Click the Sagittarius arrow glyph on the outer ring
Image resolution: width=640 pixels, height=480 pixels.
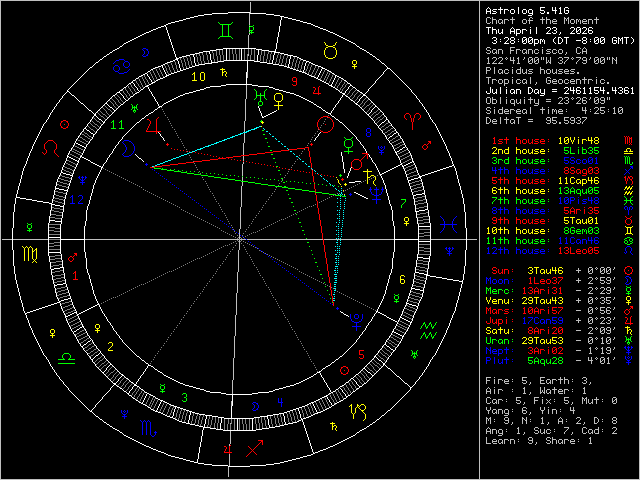255,448
